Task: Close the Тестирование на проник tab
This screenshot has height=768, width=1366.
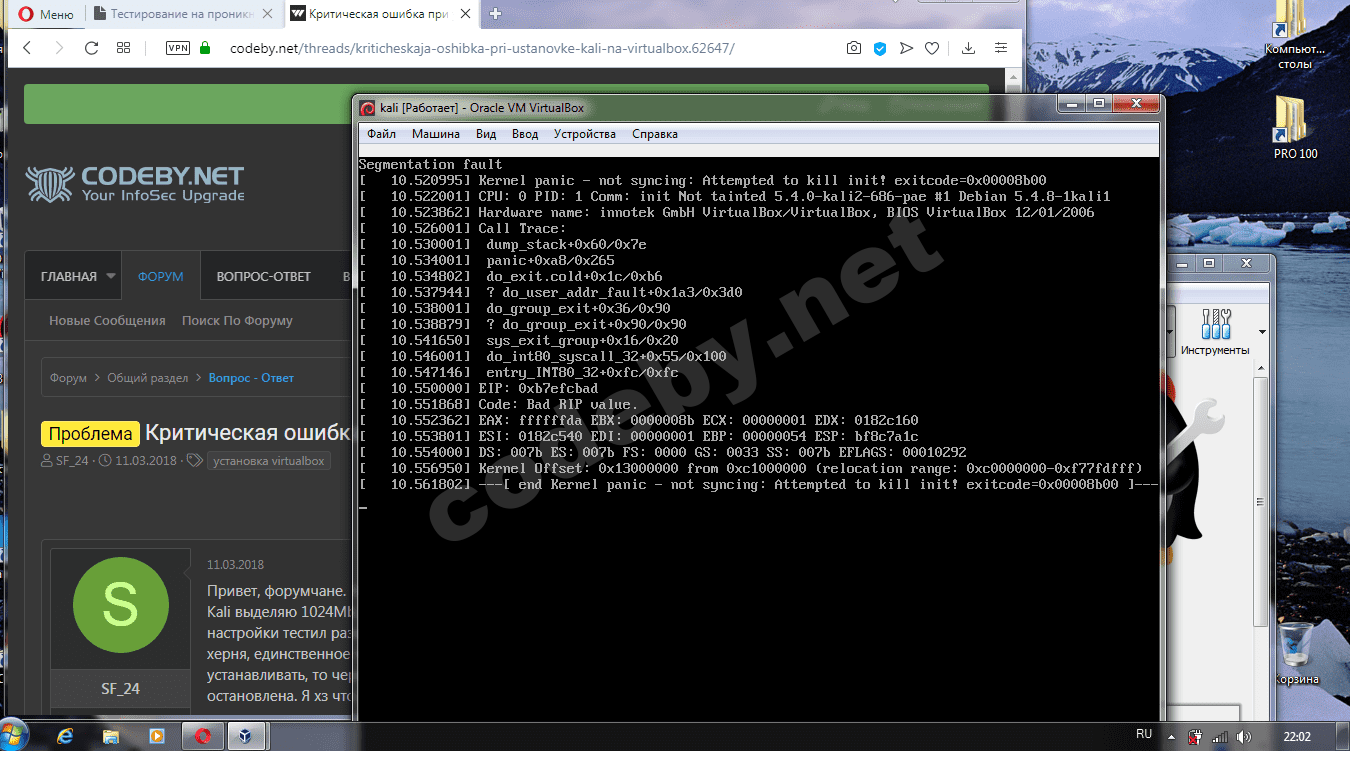Action: [x=270, y=14]
